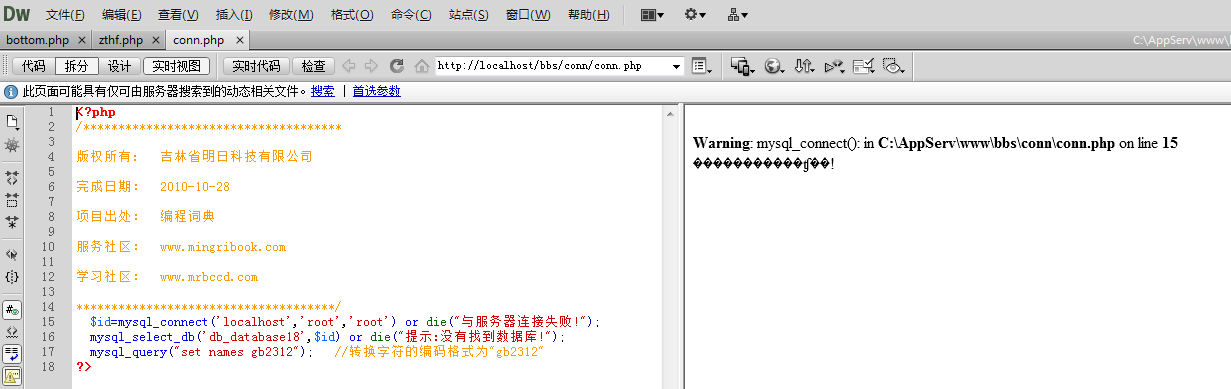Click the info icon on notification bar

11,91
